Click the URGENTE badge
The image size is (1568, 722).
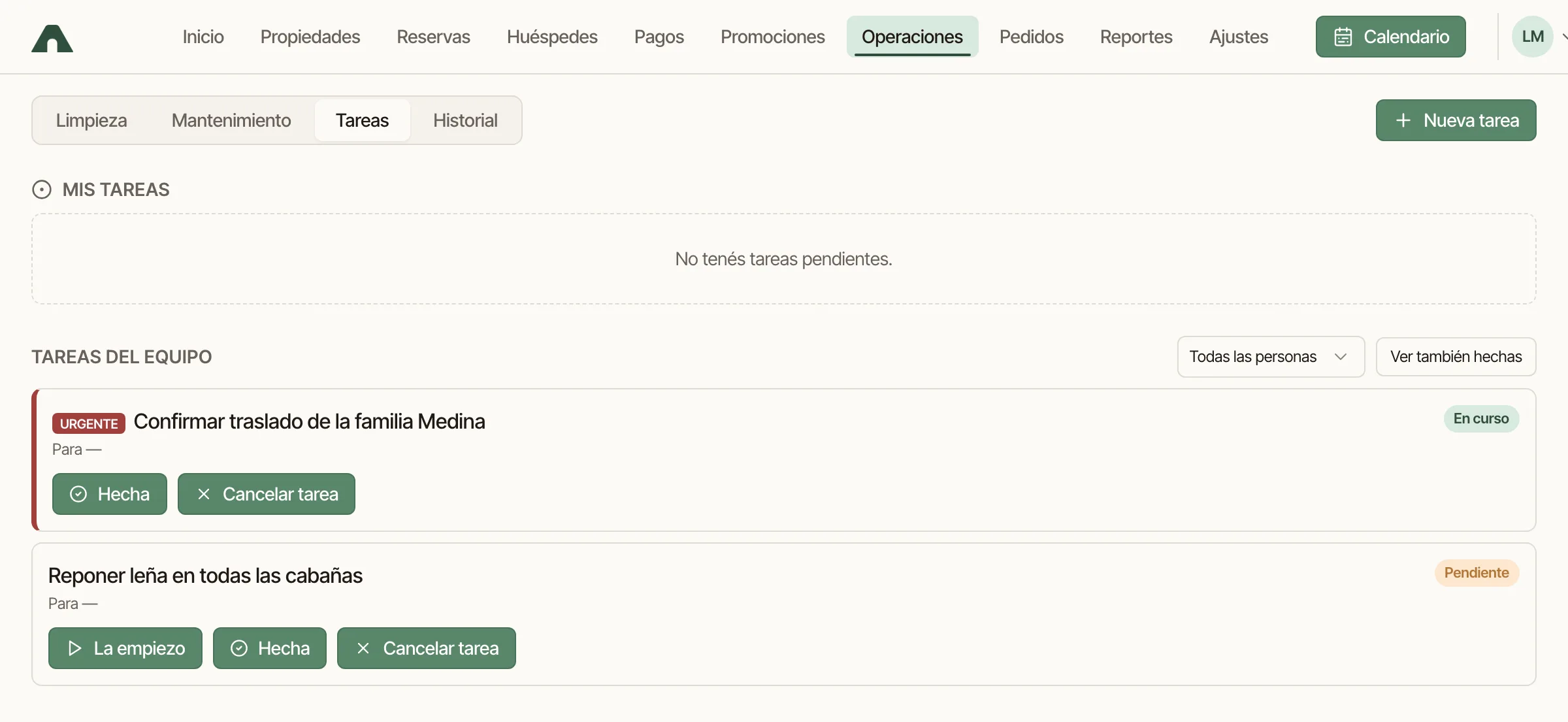(89, 423)
